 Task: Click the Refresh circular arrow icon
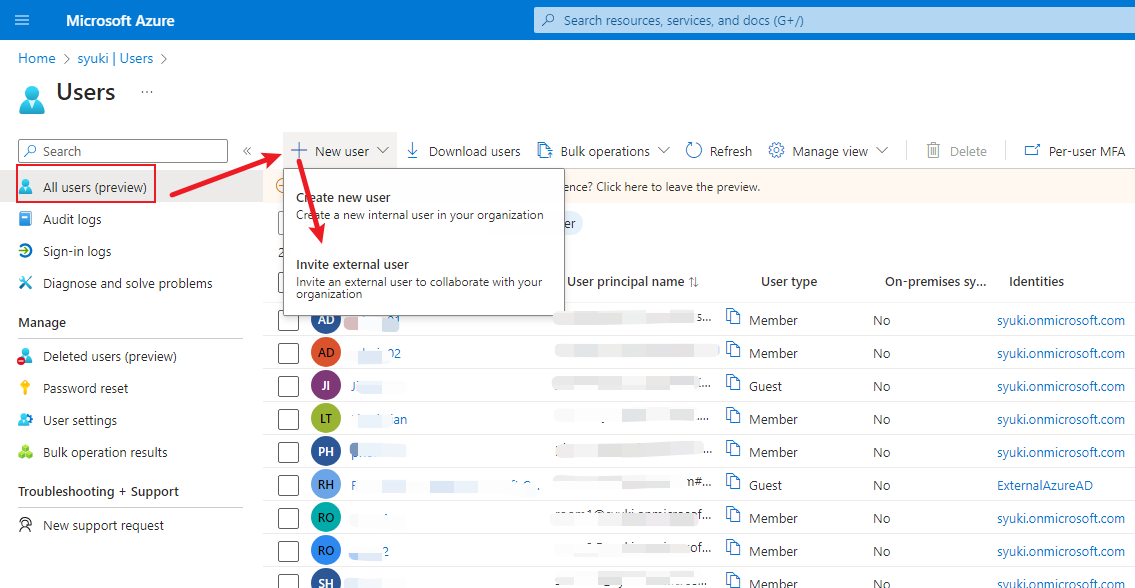click(x=694, y=151)
